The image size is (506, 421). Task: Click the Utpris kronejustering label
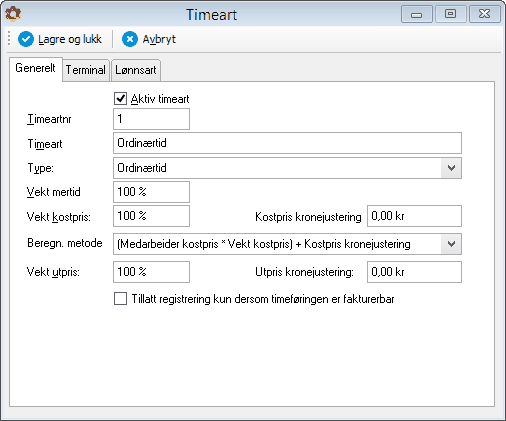(304, 272)
